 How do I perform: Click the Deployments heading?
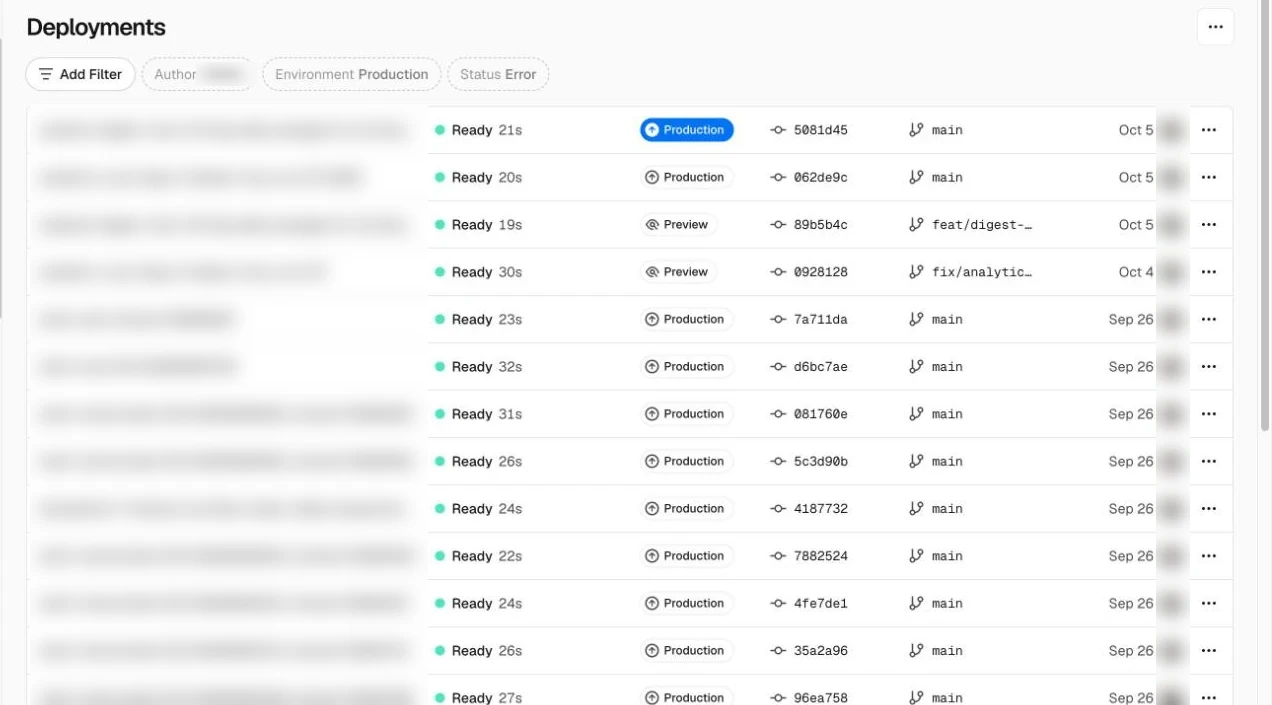(96, 27)
